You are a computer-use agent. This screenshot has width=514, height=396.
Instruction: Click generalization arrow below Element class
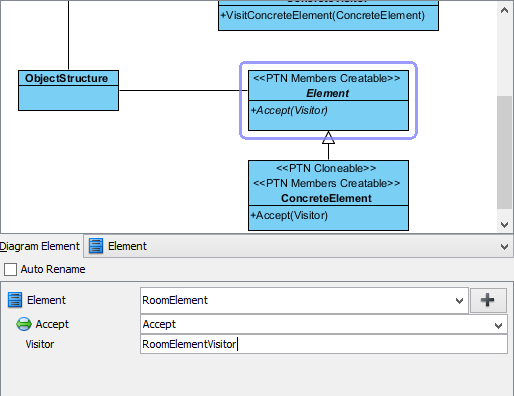click(x=328, y=145)
